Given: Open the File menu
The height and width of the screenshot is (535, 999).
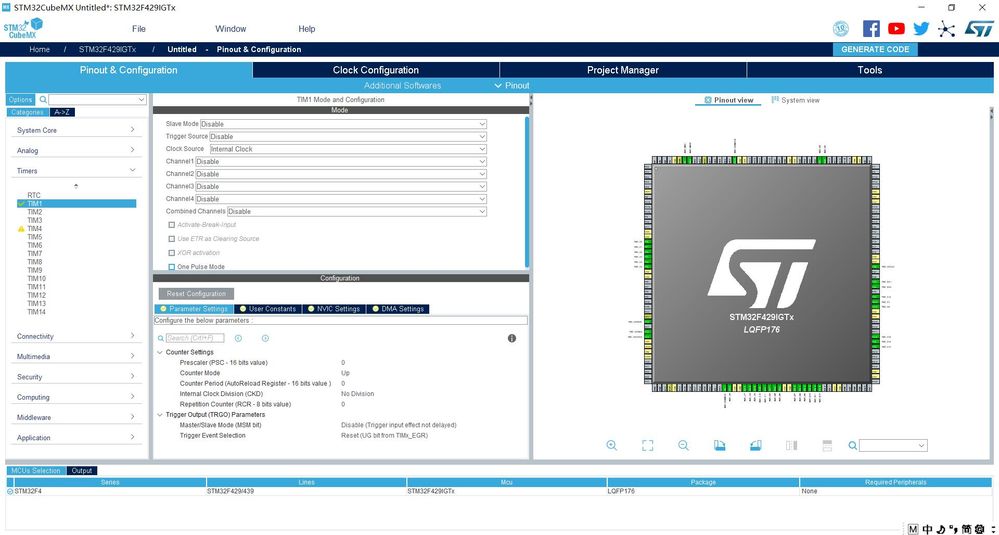Looking at the screenshot, I should 139,29.
